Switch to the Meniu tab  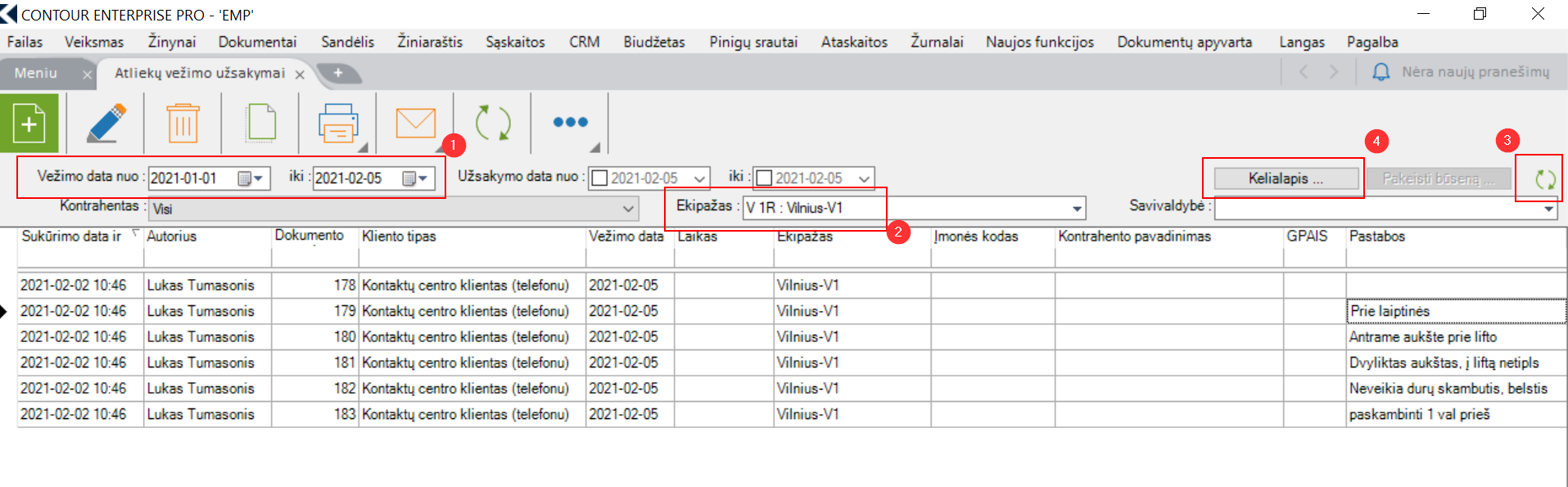coord(36,73)
